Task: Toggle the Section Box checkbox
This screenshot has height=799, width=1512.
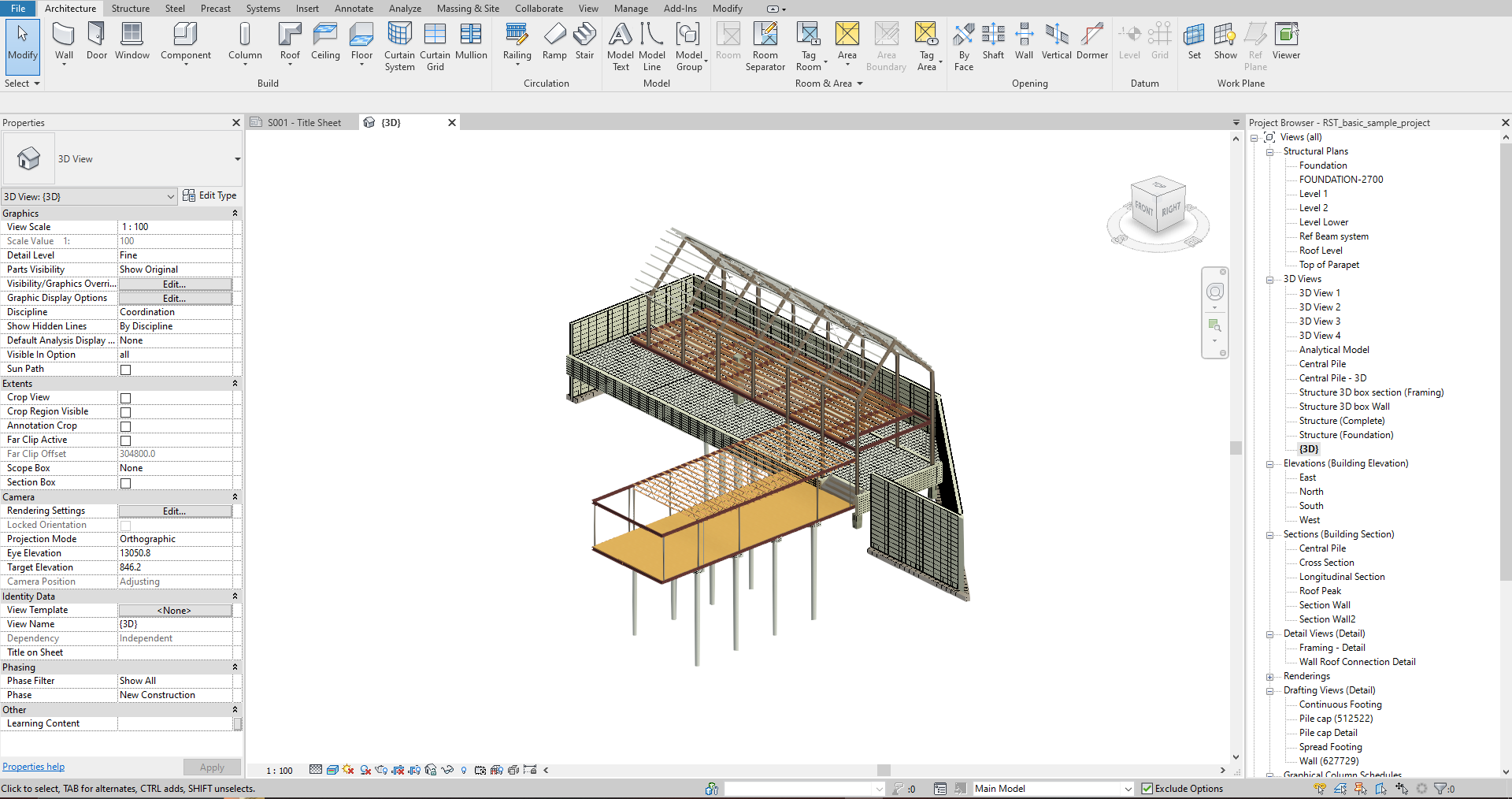Action: coord(125,483)
